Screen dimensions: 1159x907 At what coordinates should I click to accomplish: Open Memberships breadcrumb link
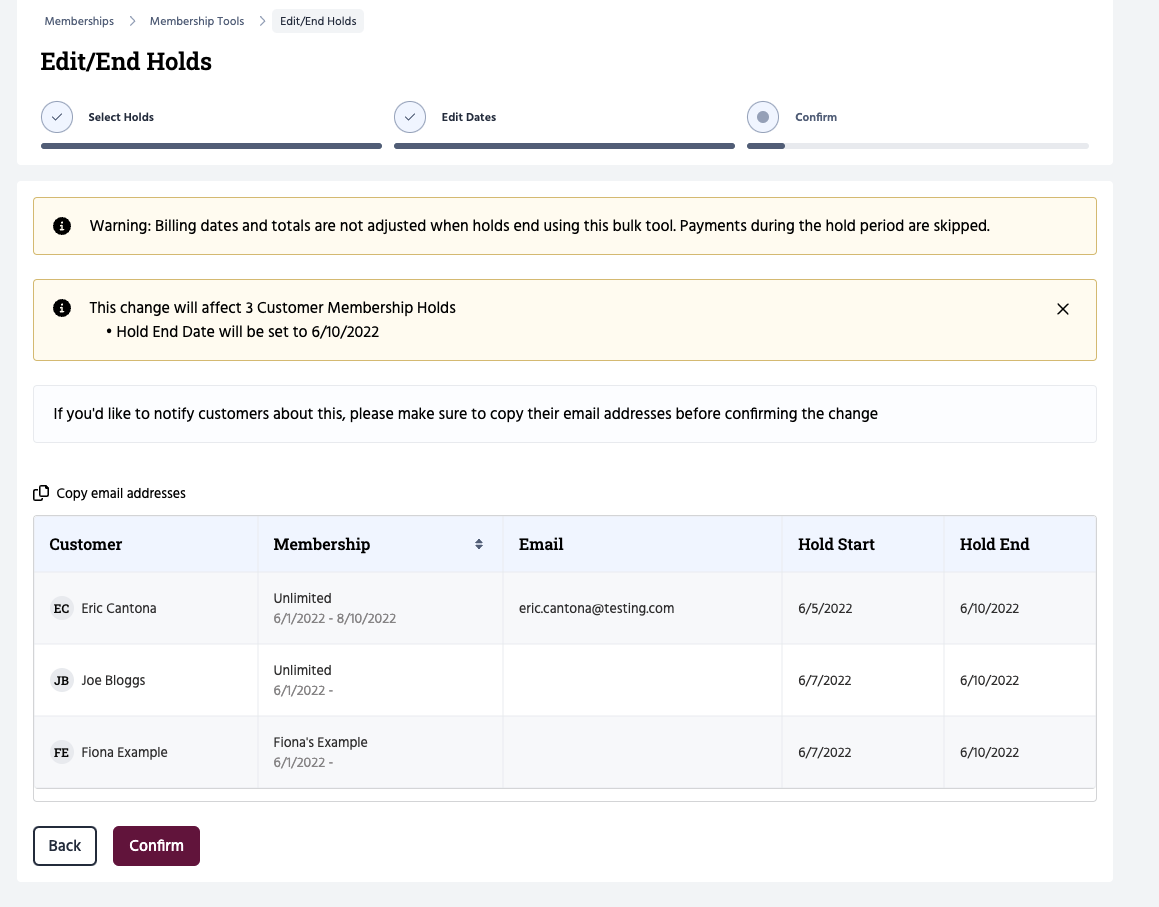79,21
